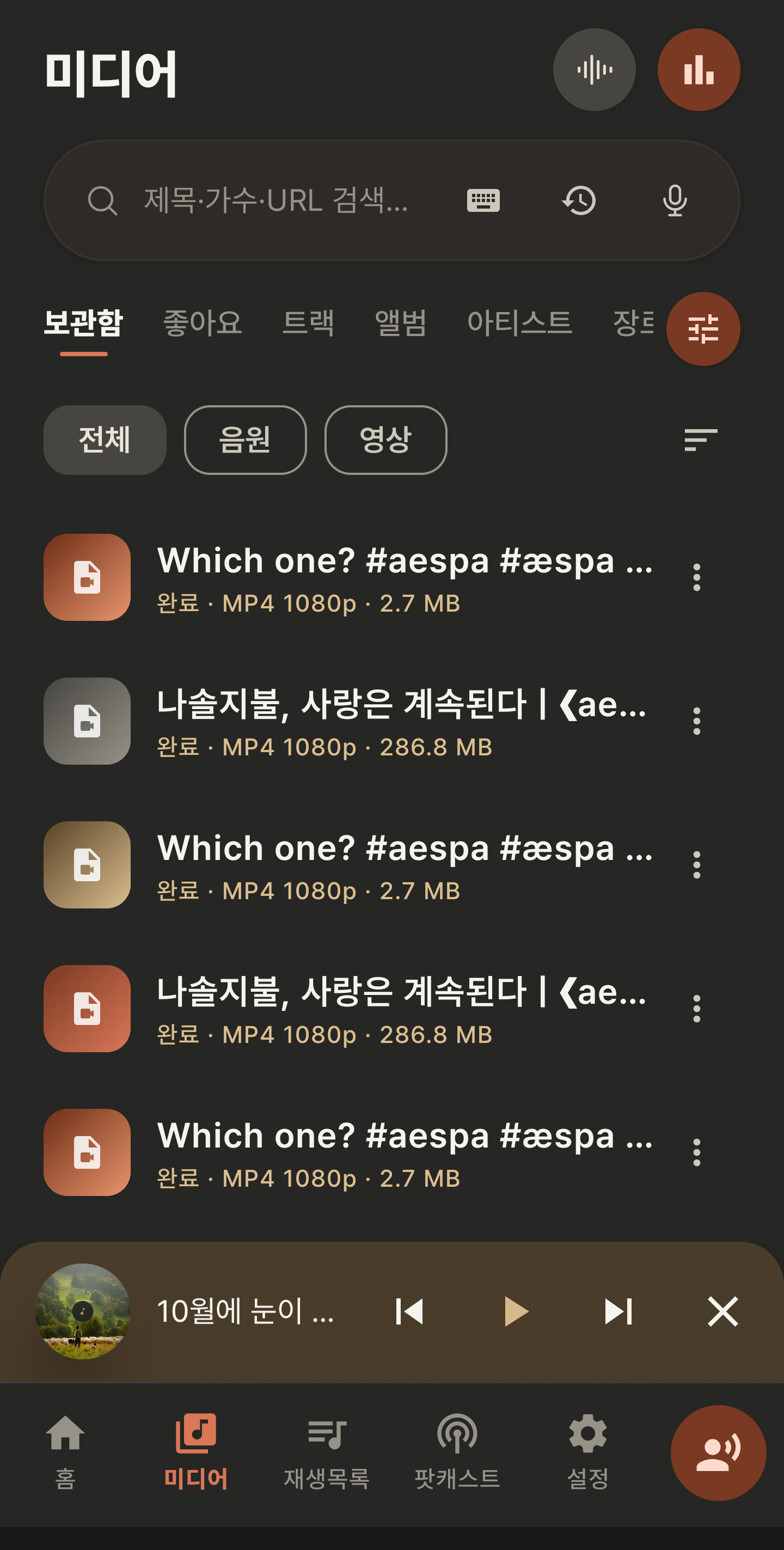This screenshot has width=784, height=1550.
Task: Tap the audio waveform icon in header
Action: click(594, 70)
